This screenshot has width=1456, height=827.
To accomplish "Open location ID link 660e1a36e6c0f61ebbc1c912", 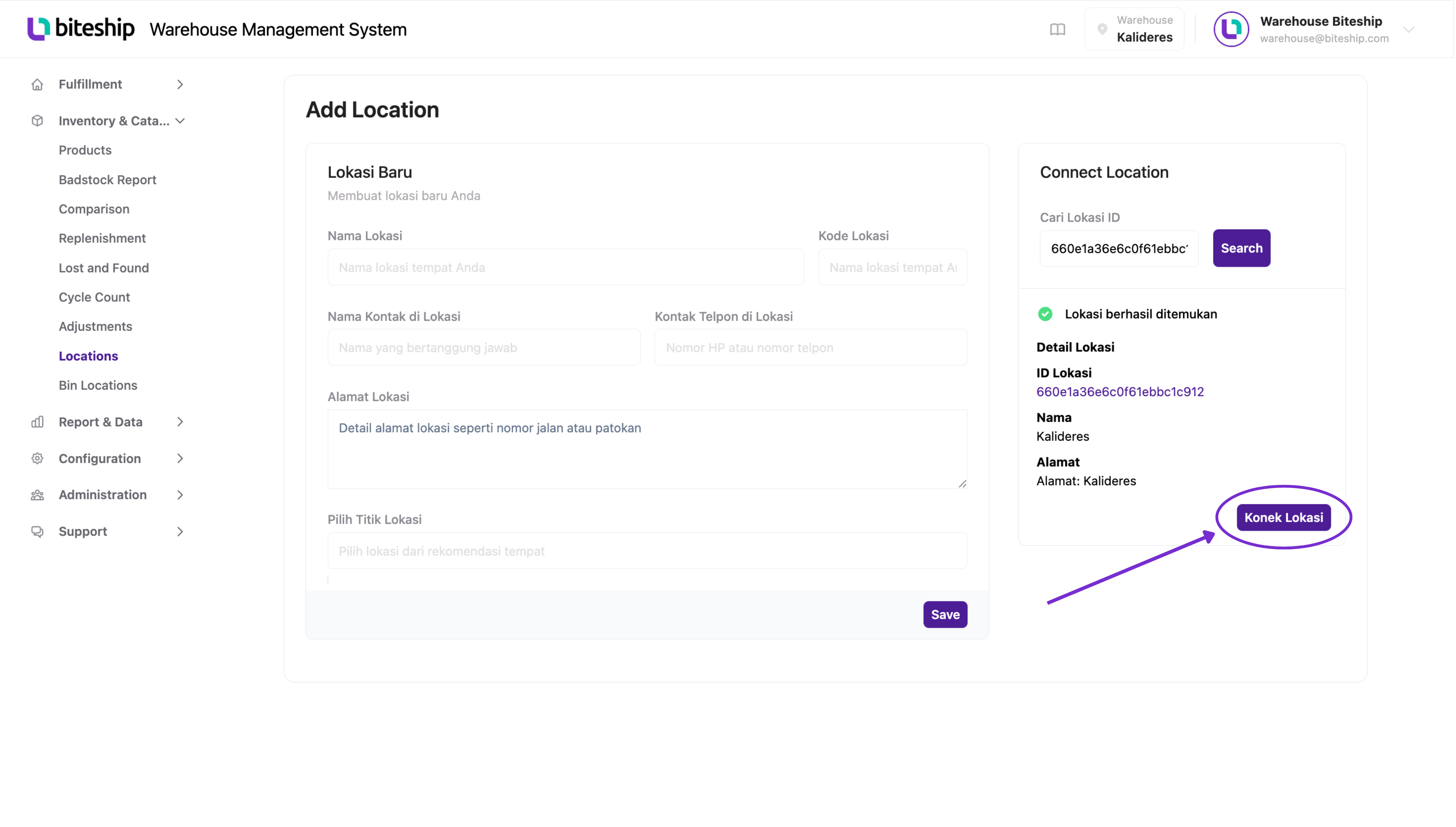I will 1120,392.
